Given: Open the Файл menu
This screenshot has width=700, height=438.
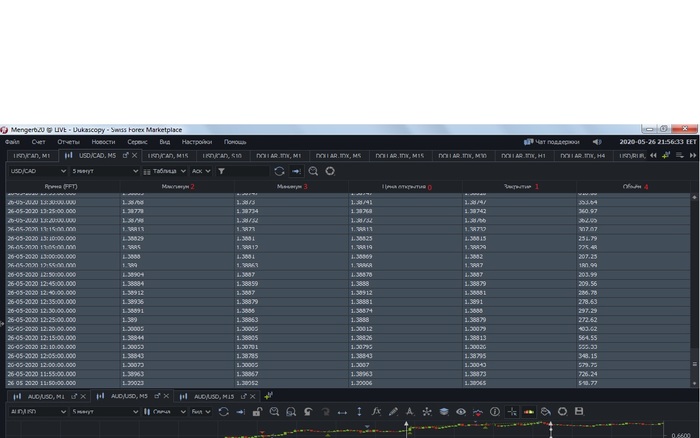Looking at the screenshot, I should pyautogui.click(x=12, y=142).
